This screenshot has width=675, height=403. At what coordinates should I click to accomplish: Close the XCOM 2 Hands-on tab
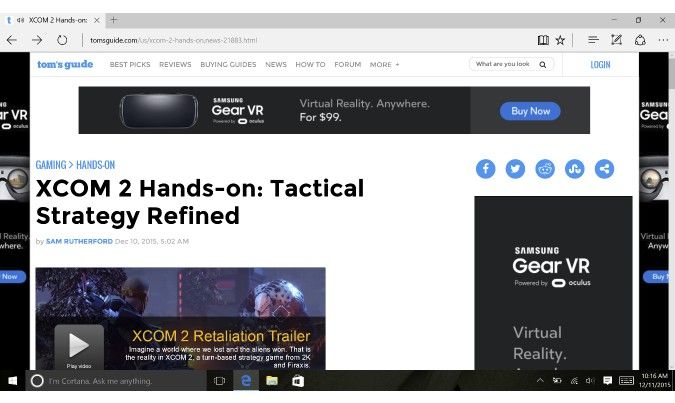[x=97, y=20]
